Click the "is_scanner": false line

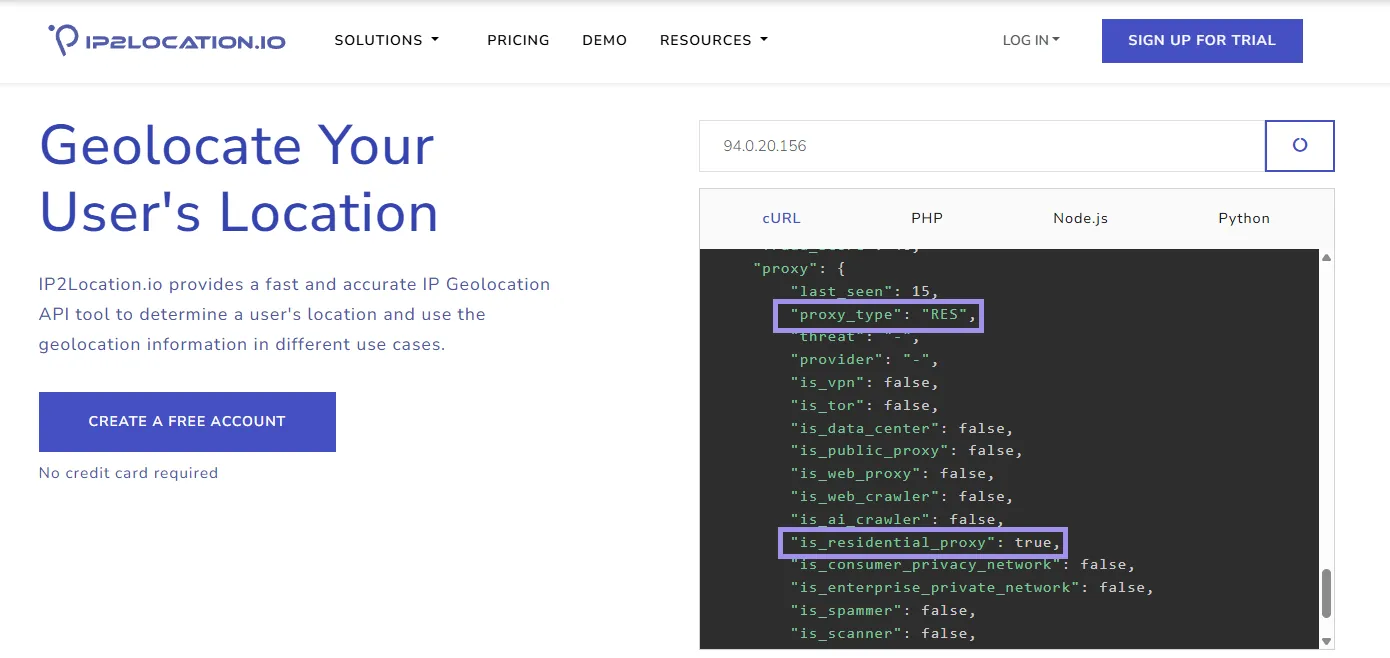(884, 634)
